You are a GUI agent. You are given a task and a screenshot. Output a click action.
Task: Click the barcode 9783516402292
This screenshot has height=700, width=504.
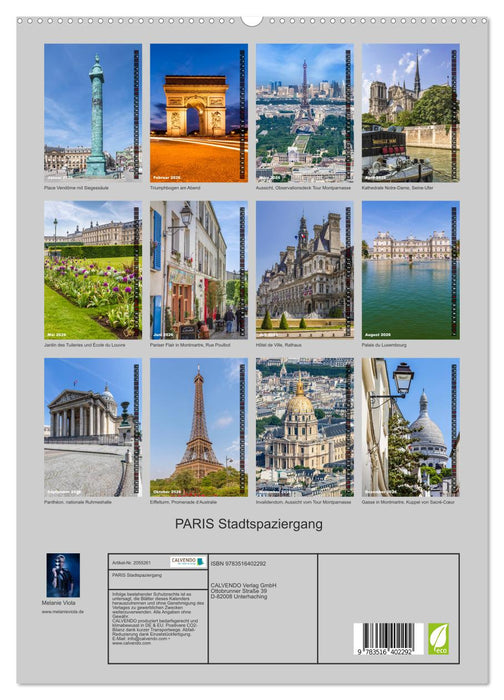coord(388,639)
